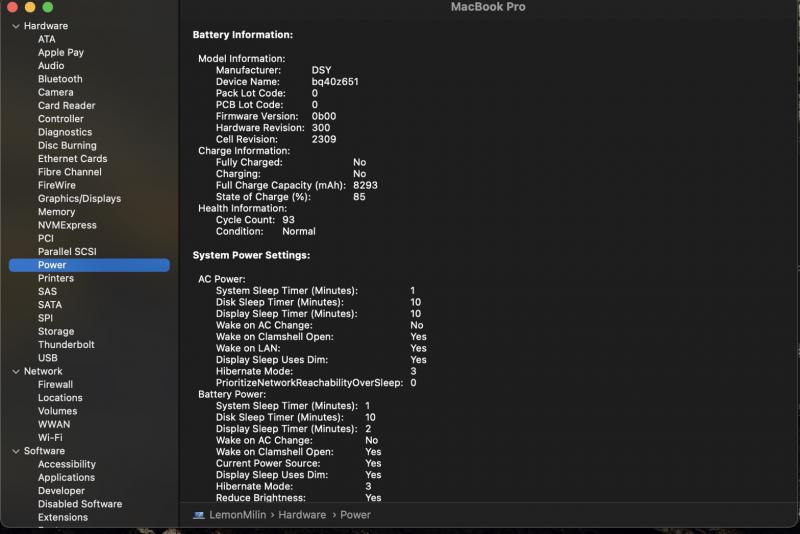The height and width of the screenshot is (534, 800).
Task: Click the Condition value Normal
Action: tap(299, 232)
